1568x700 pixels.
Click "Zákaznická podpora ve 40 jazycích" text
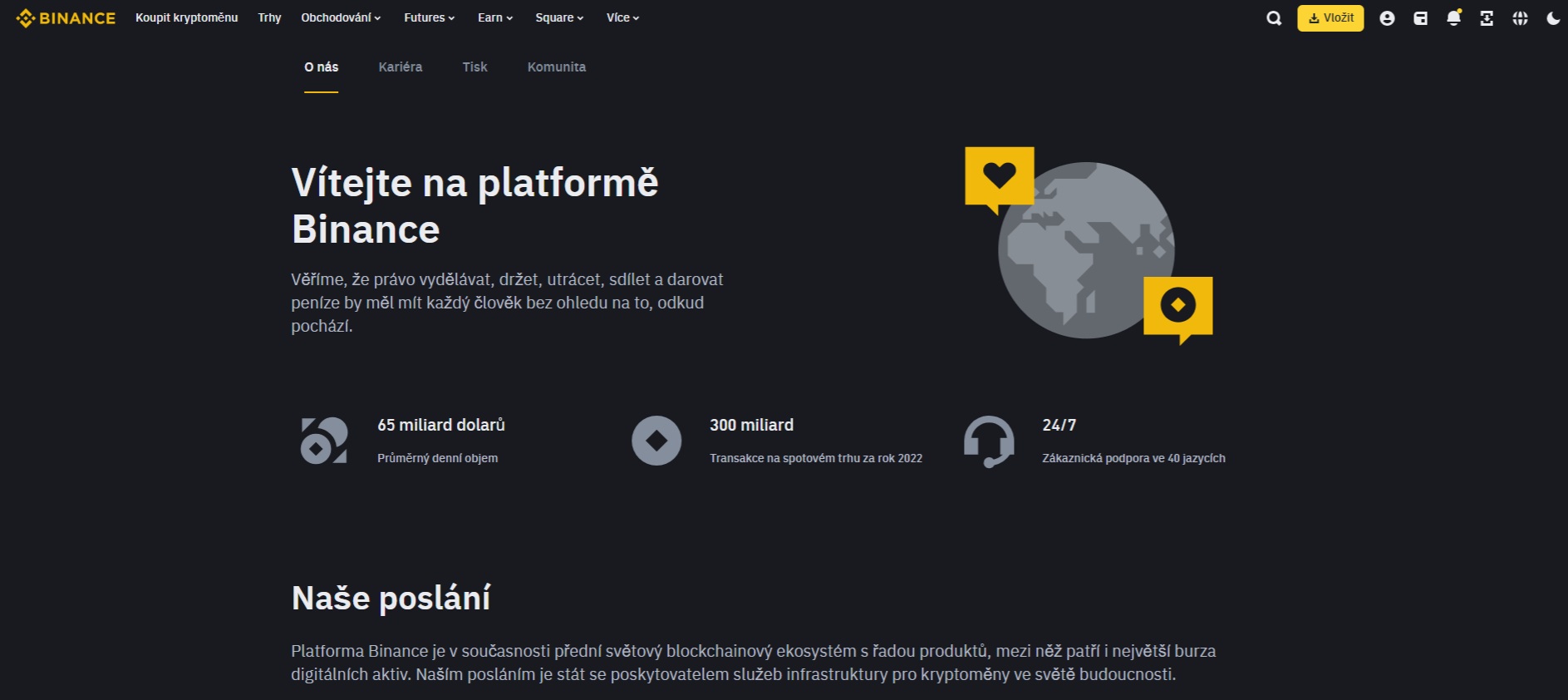click(1133, 458)
